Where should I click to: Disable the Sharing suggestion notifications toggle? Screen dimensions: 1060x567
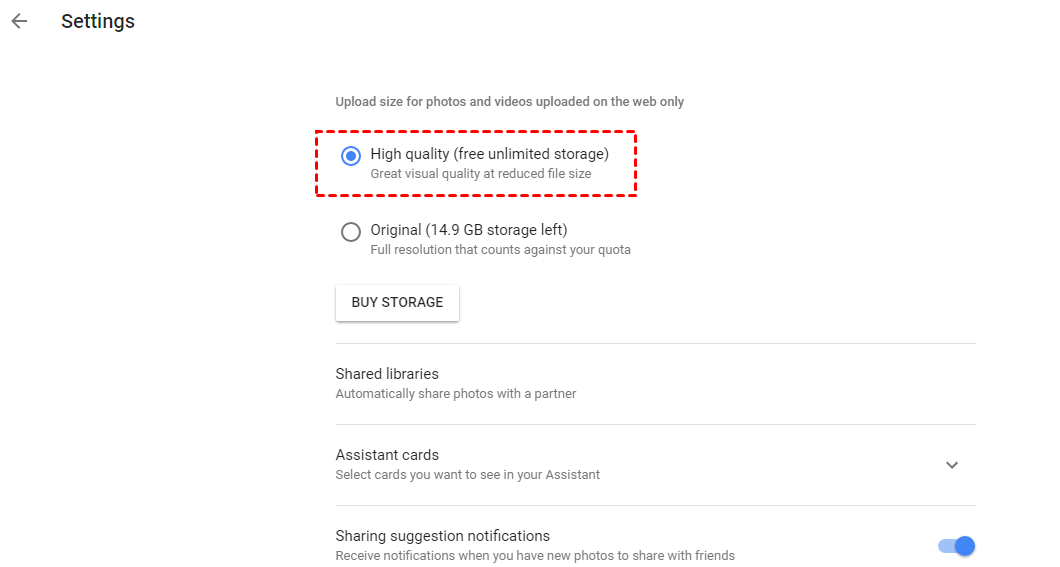[956, 546]
